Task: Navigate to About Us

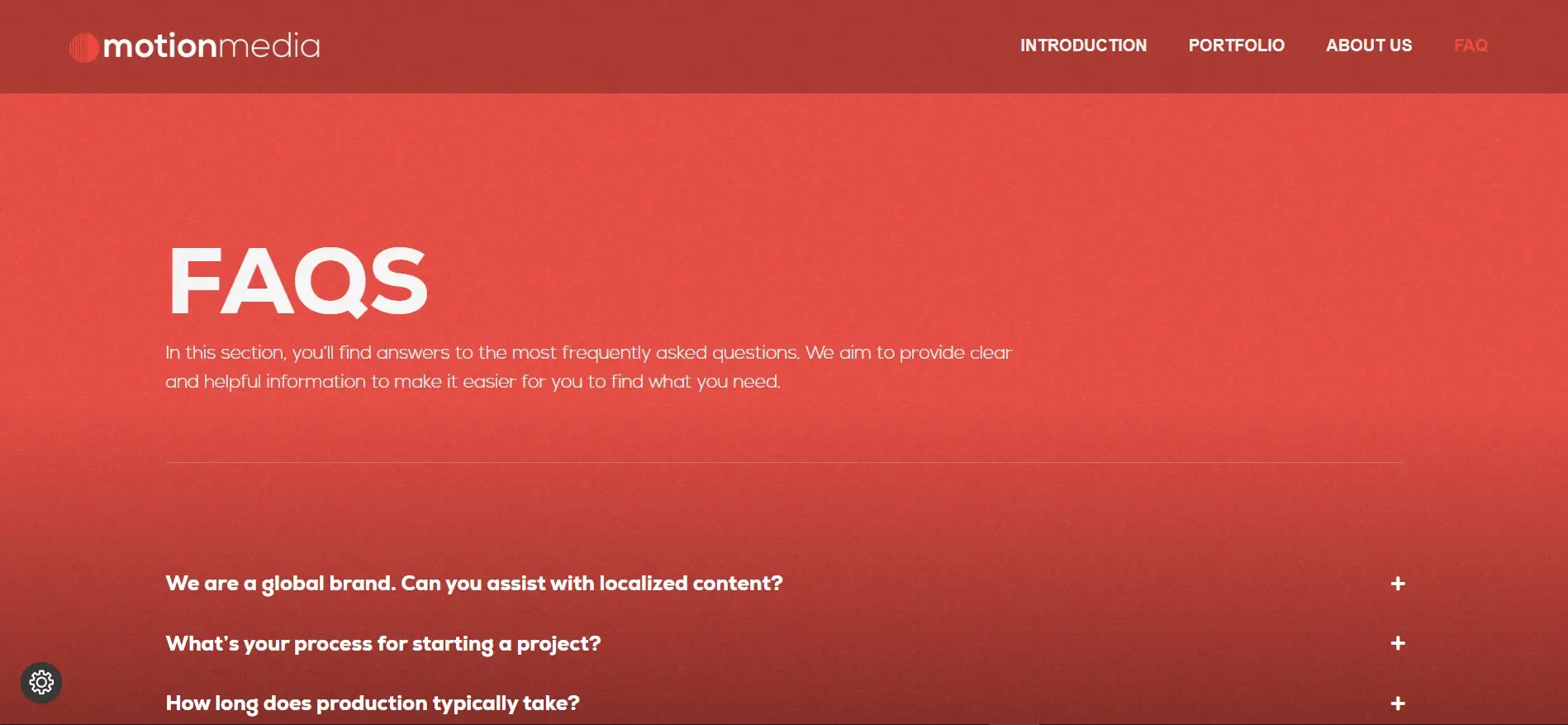Action: coord(1369,45)
